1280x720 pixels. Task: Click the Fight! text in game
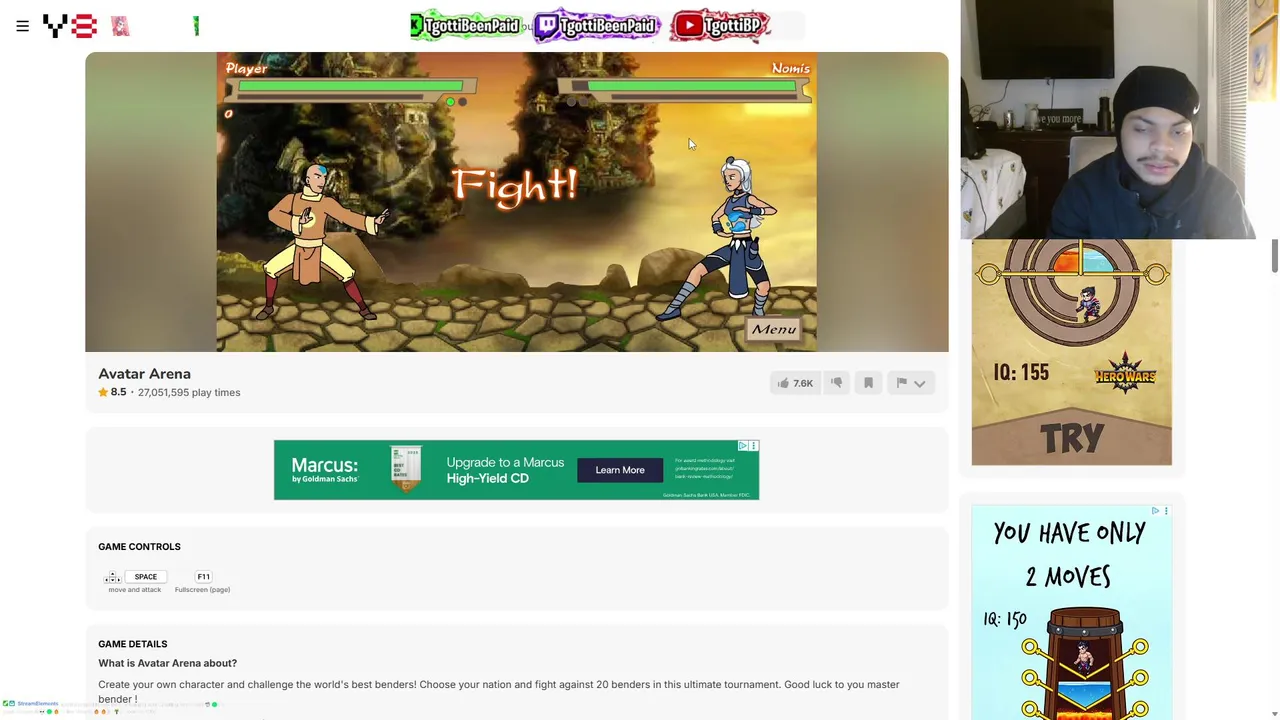[515, 187]
